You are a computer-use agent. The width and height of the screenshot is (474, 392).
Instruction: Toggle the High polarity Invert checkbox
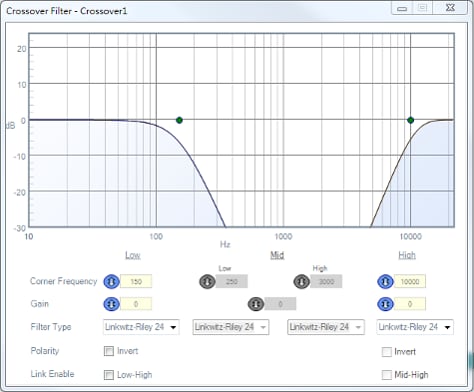(x=387, y=352)
